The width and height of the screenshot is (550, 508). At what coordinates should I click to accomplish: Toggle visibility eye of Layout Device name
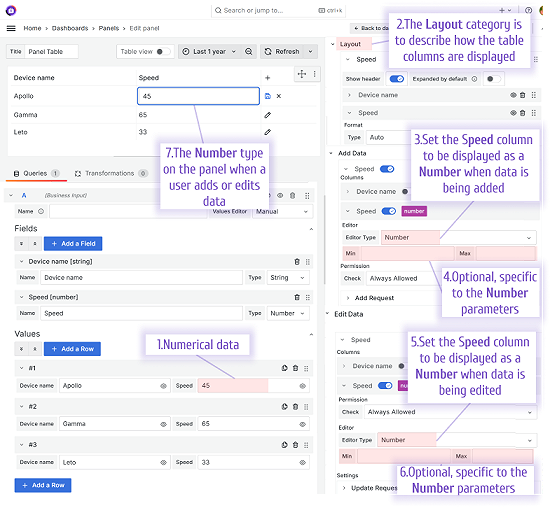[513, 95]
